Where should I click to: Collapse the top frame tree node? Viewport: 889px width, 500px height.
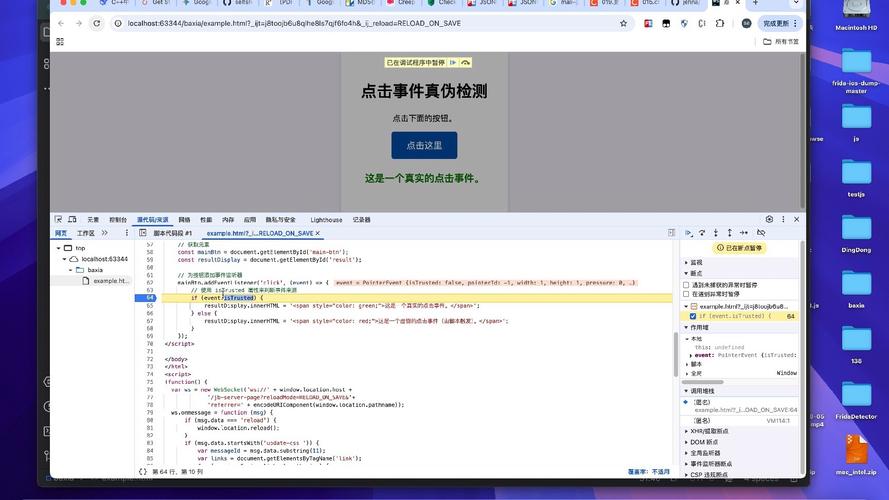click(x=58, y=248)
